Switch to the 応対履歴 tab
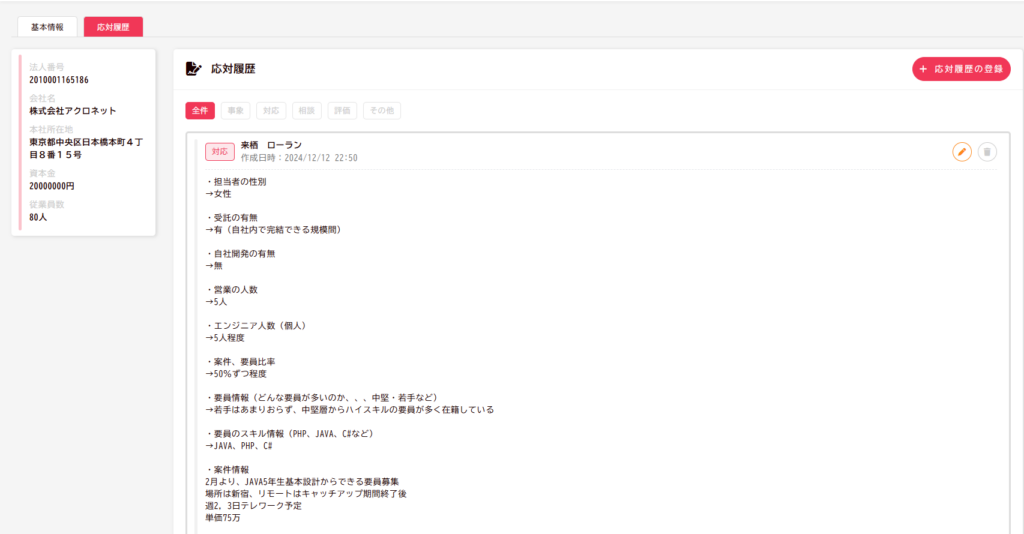Image resolution: width=1024 pixels, height=534 pixels. [x=113, y=27]
